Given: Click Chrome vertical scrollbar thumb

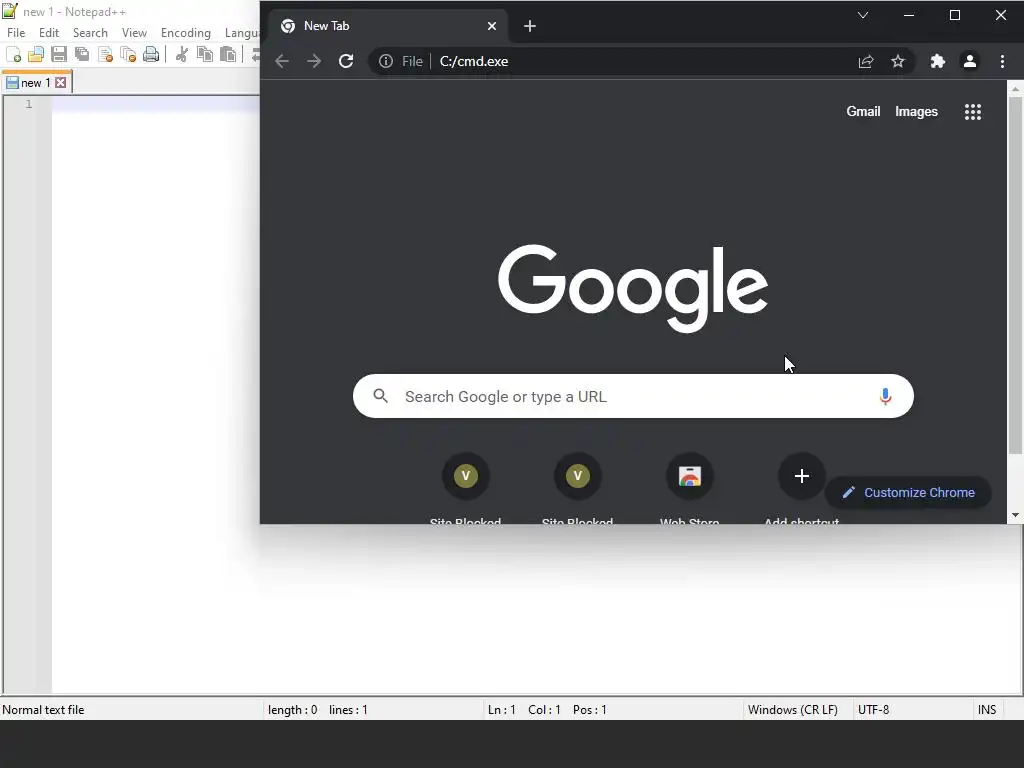Looking at the screenshot, I should coord(1015,275).
